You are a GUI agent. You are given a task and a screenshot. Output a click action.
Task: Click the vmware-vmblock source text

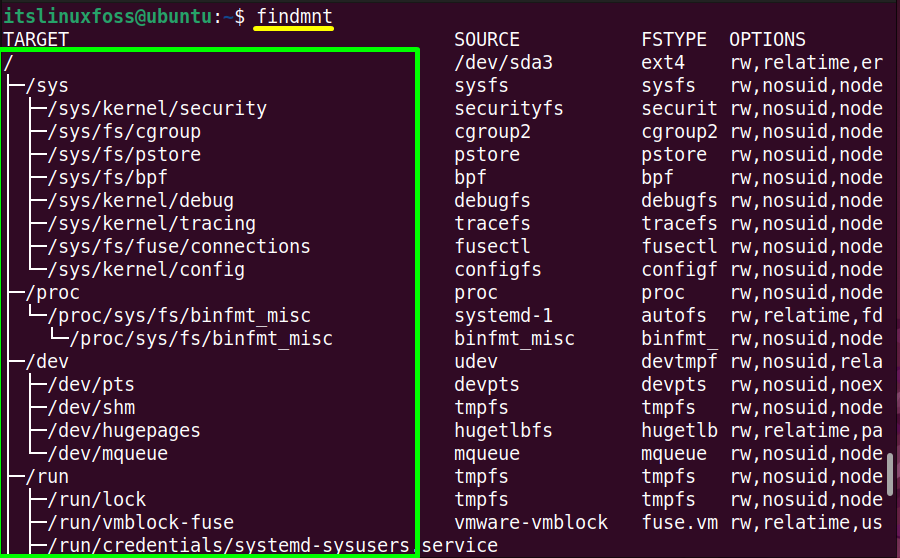coord(531,522)
